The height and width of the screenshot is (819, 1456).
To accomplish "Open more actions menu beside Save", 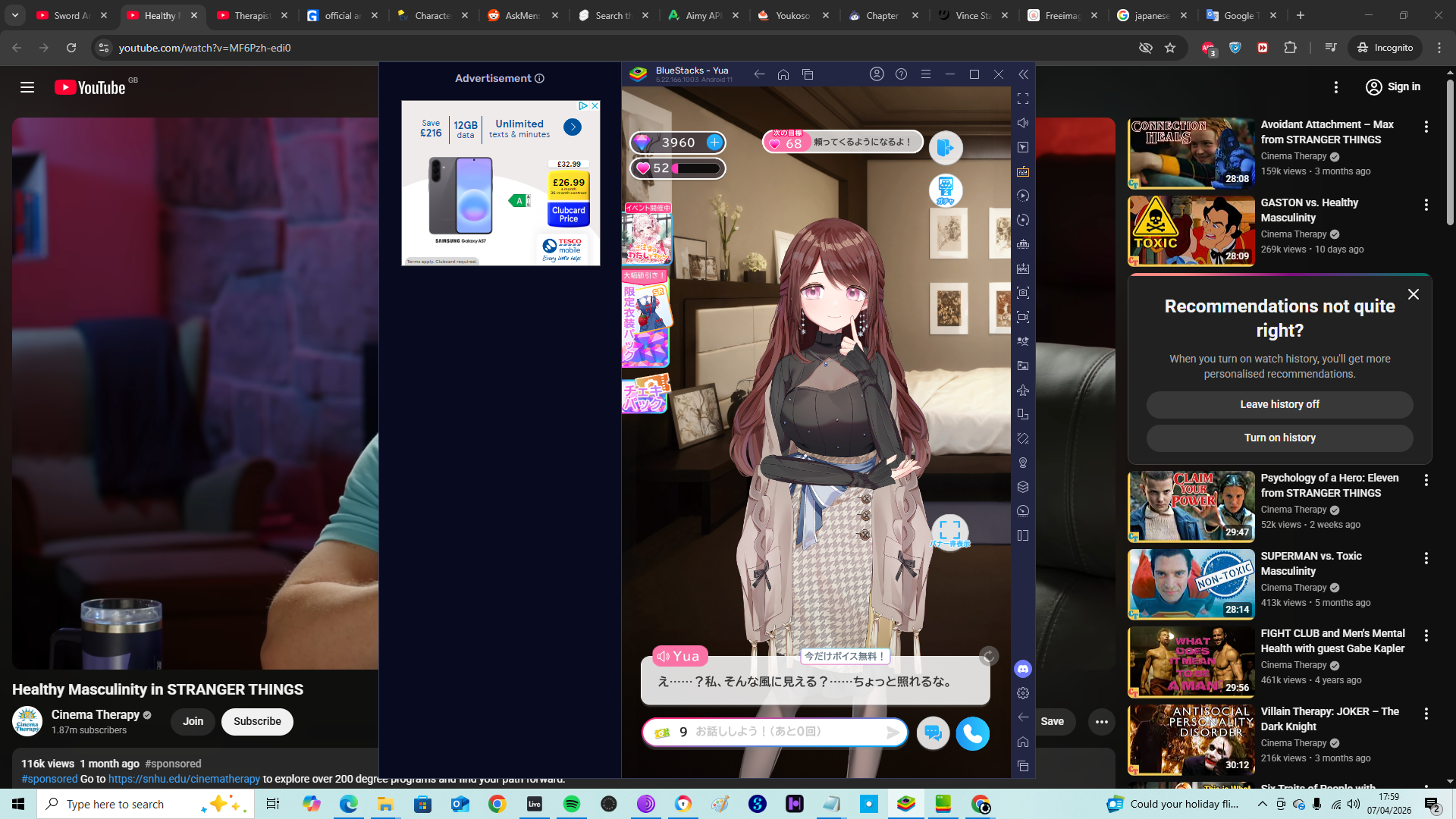I will 1102,721.
